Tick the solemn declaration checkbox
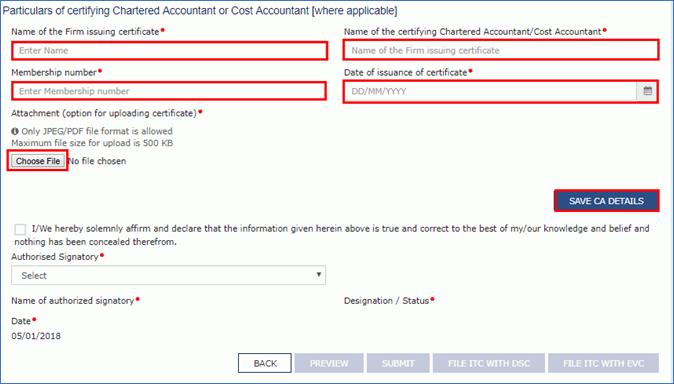The height and width of the screenshot is (384, 674). [20, 229]
